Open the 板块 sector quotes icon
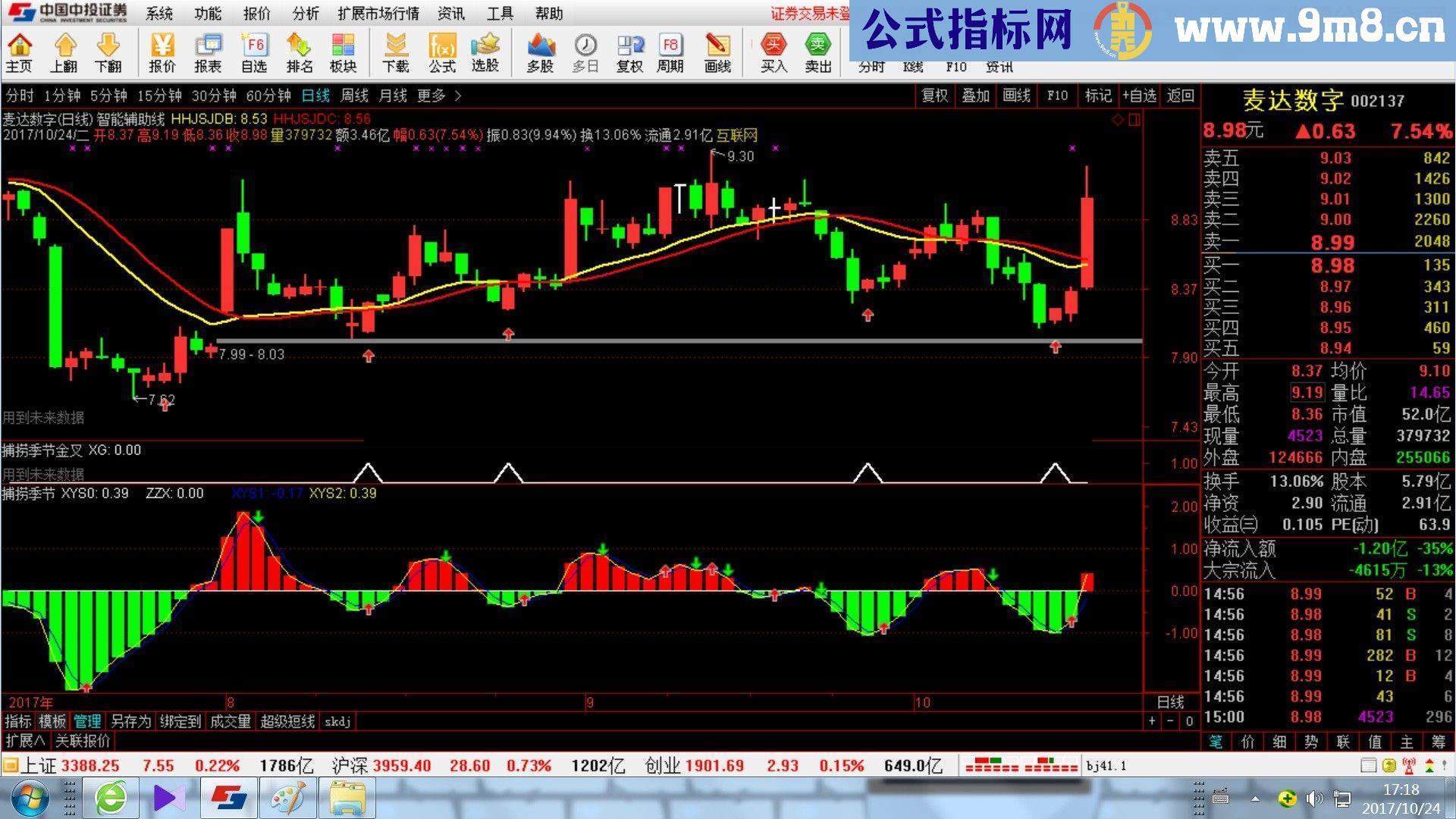1456x819 pixels. tap(345, 52)
